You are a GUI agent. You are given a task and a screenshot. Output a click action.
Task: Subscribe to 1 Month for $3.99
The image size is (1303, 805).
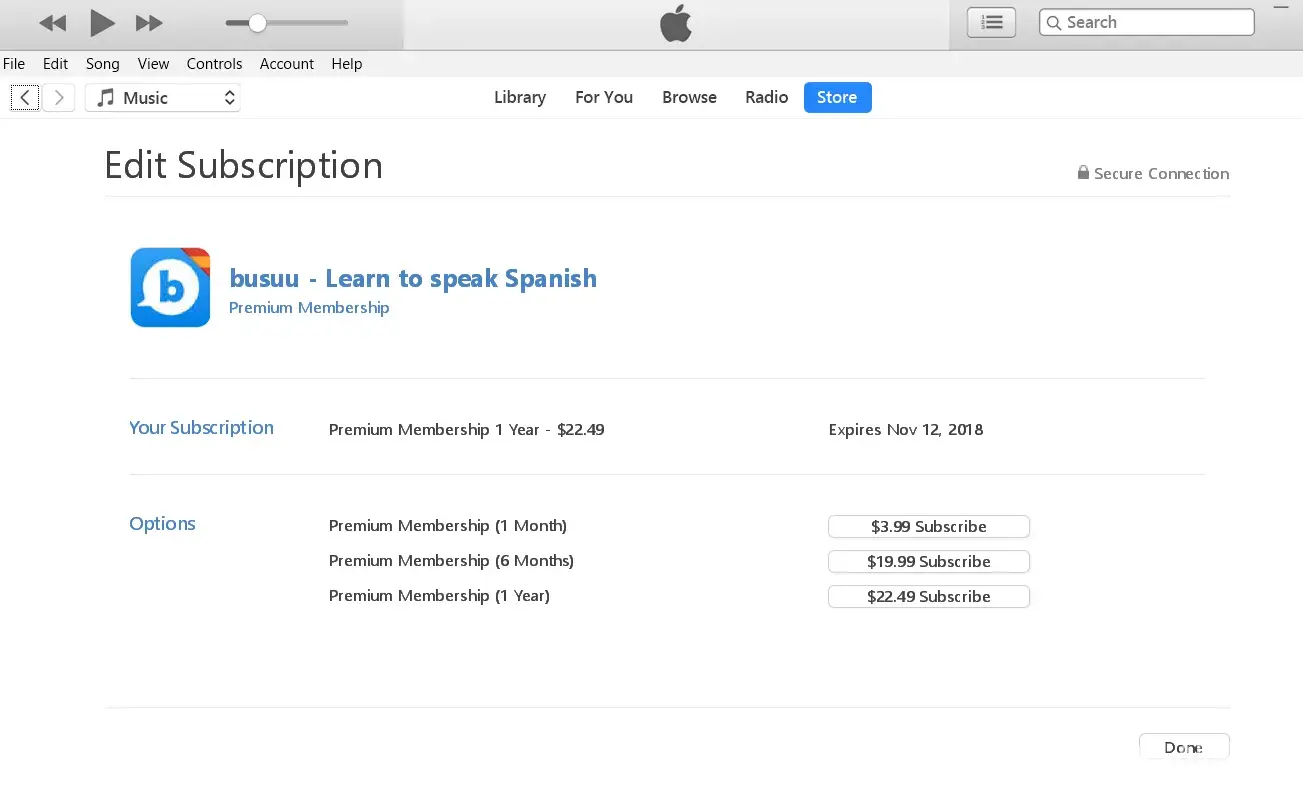tap(928, 527)
